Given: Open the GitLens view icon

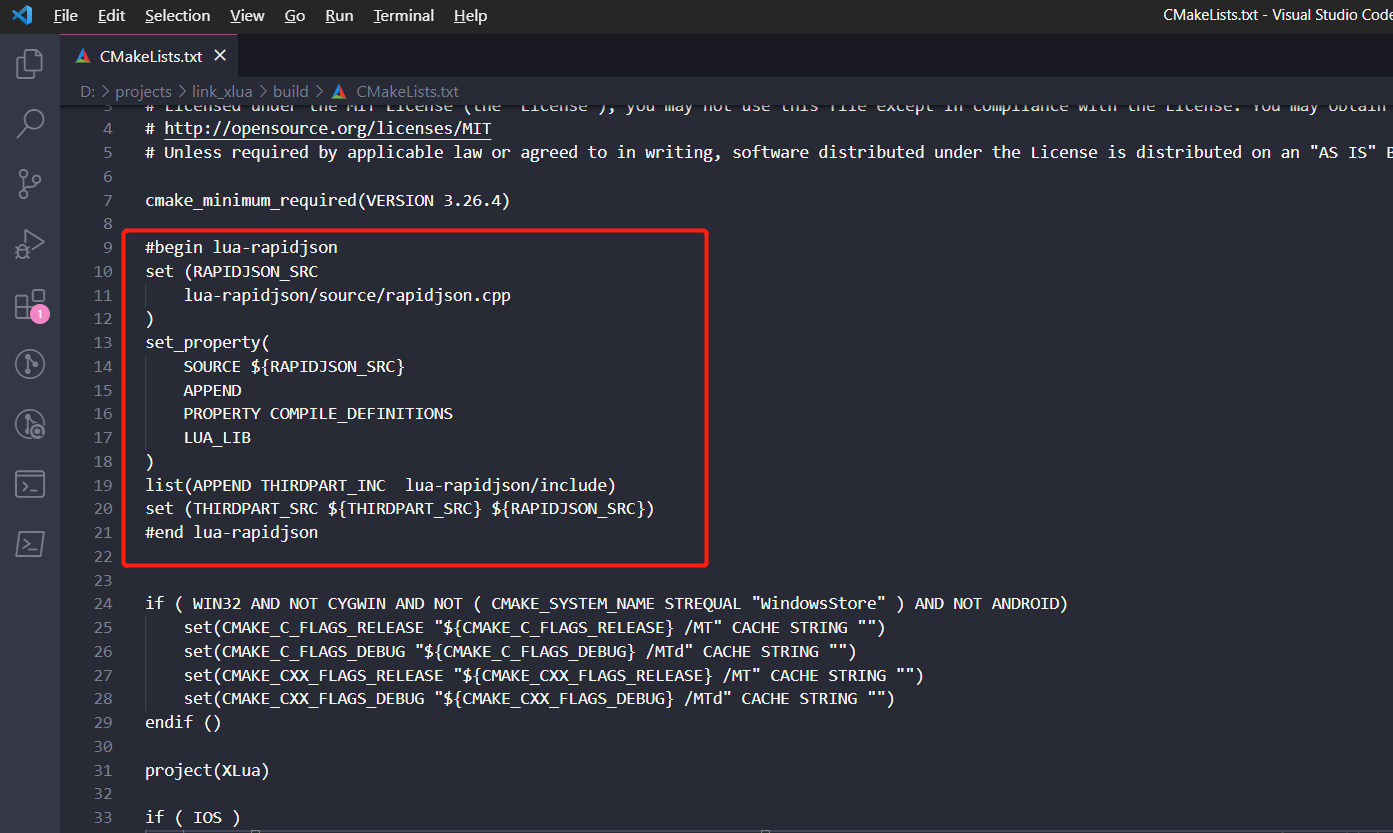Looking at the screenshot, I should pyautogui.click(x=30, y=364).
